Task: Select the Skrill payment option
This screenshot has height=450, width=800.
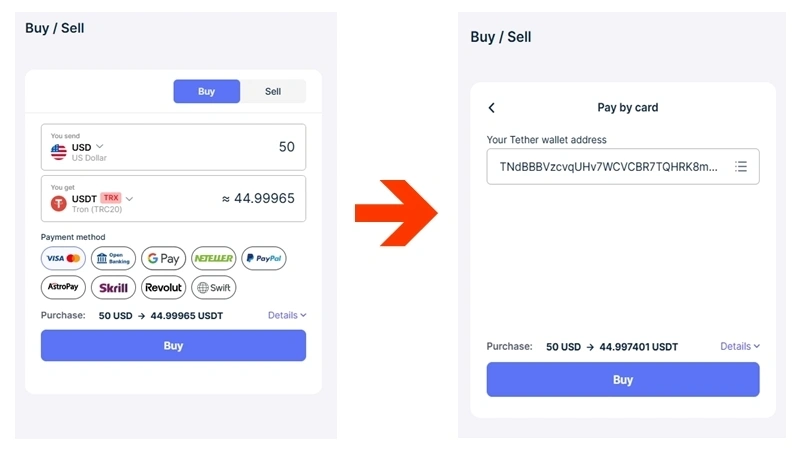Action: (x=113, y=287)
